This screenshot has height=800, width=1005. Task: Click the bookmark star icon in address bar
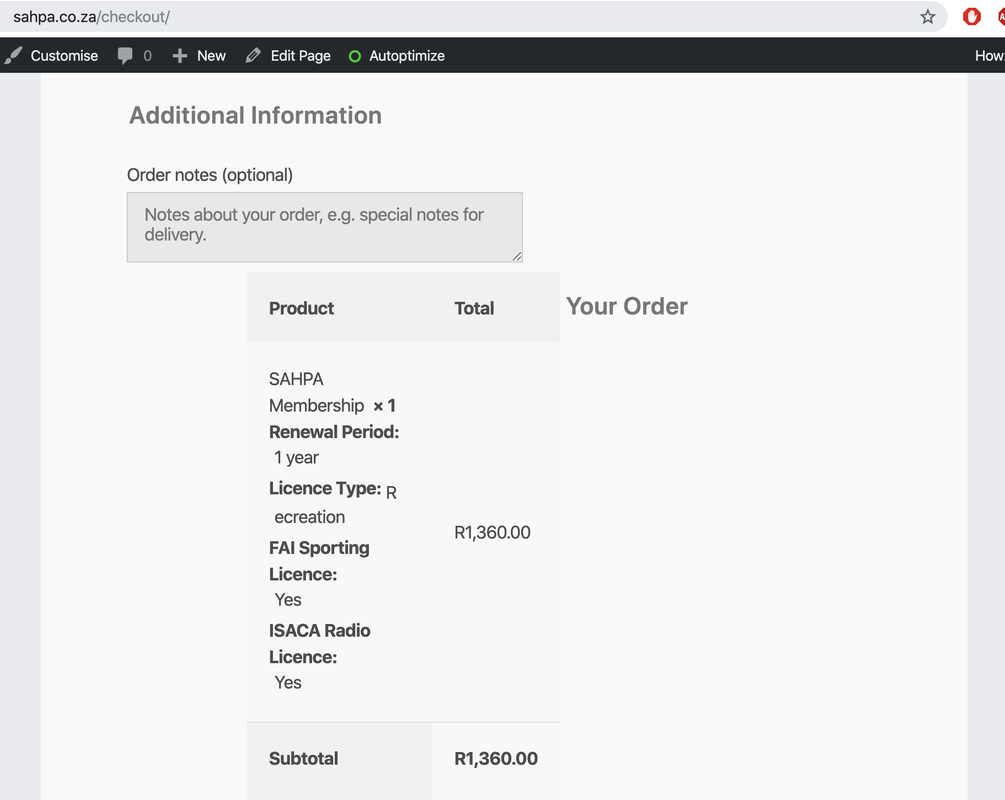(927, 17)
